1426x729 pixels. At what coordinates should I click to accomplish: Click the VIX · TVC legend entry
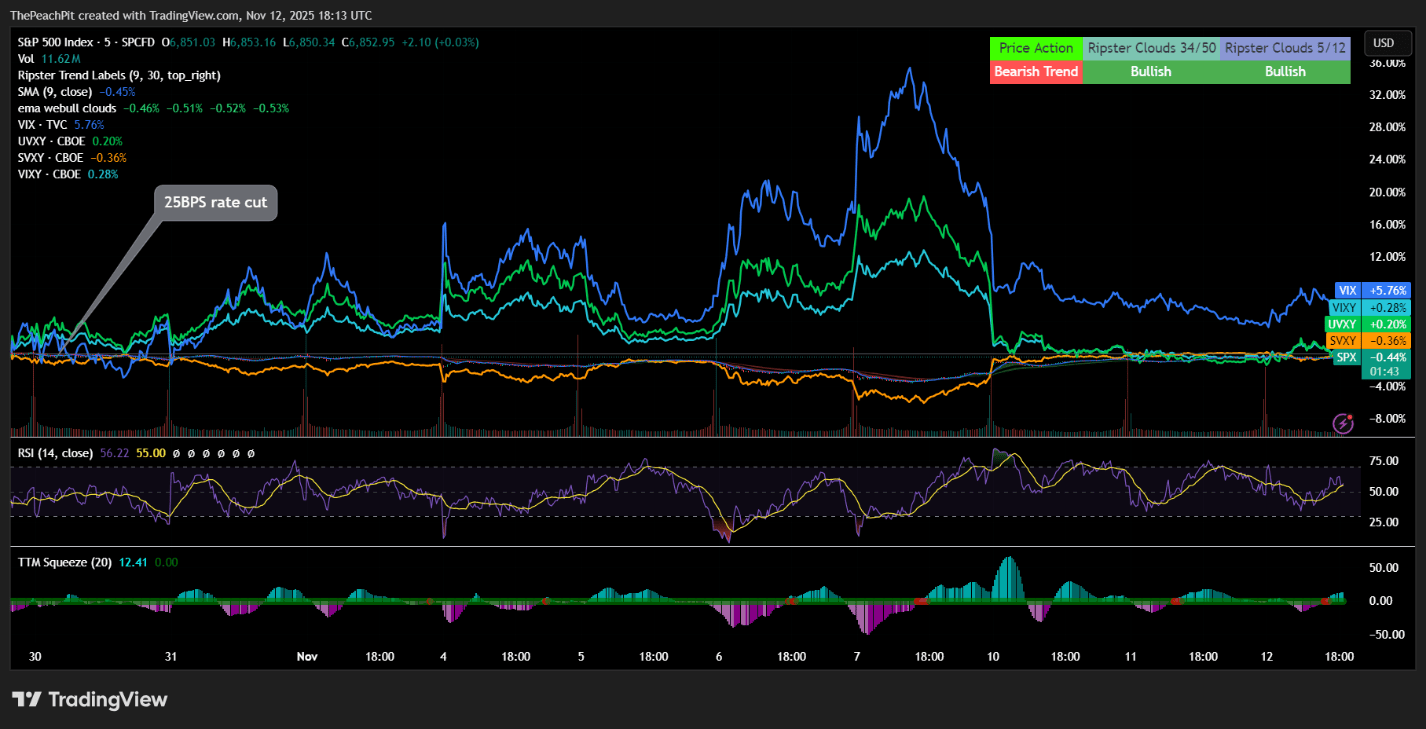pos(43,125)
